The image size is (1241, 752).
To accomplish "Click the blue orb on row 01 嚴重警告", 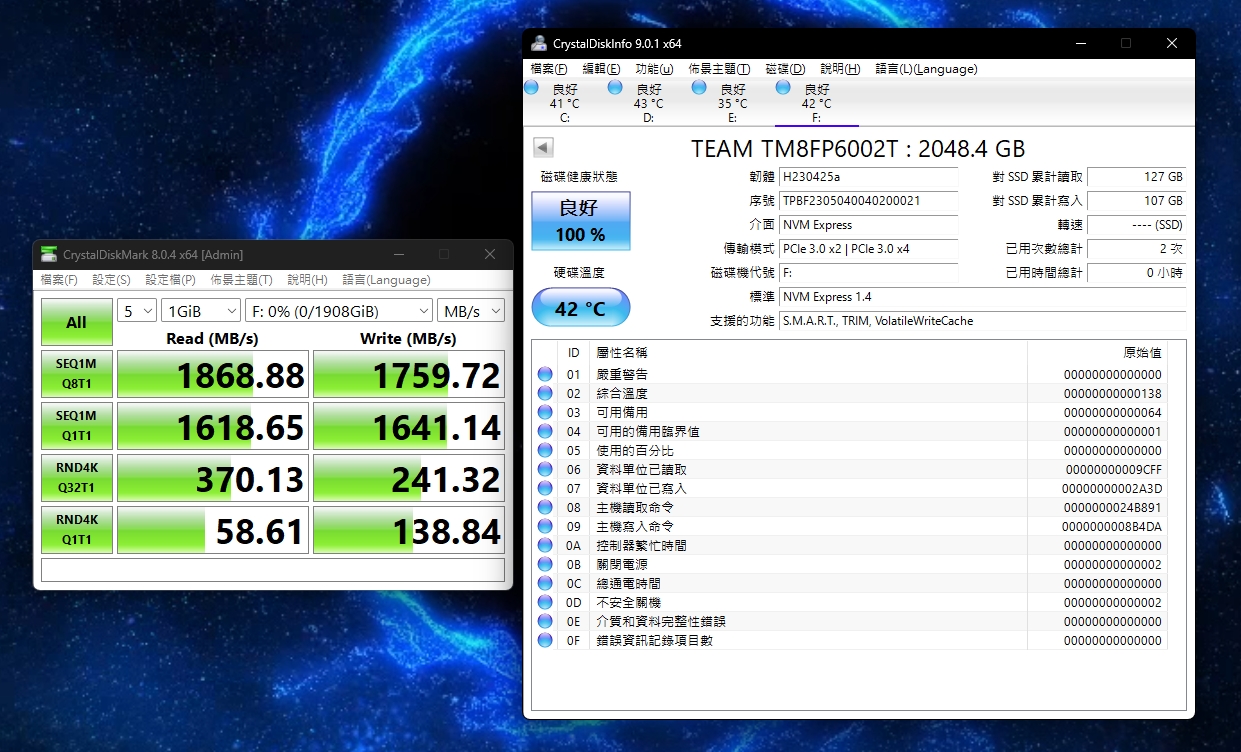I will pyautogui.click(x=545, y=374).
